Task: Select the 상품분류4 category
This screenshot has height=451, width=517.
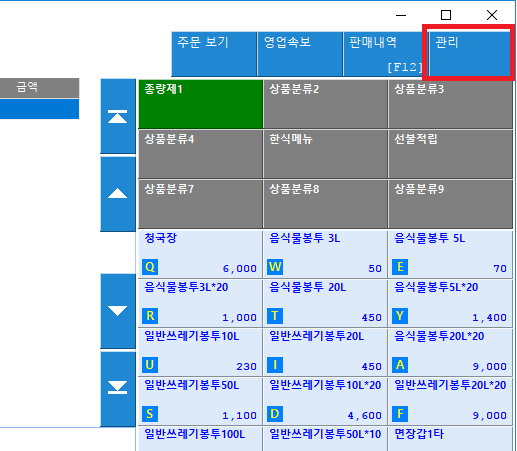Action: (x=201, y=154)
